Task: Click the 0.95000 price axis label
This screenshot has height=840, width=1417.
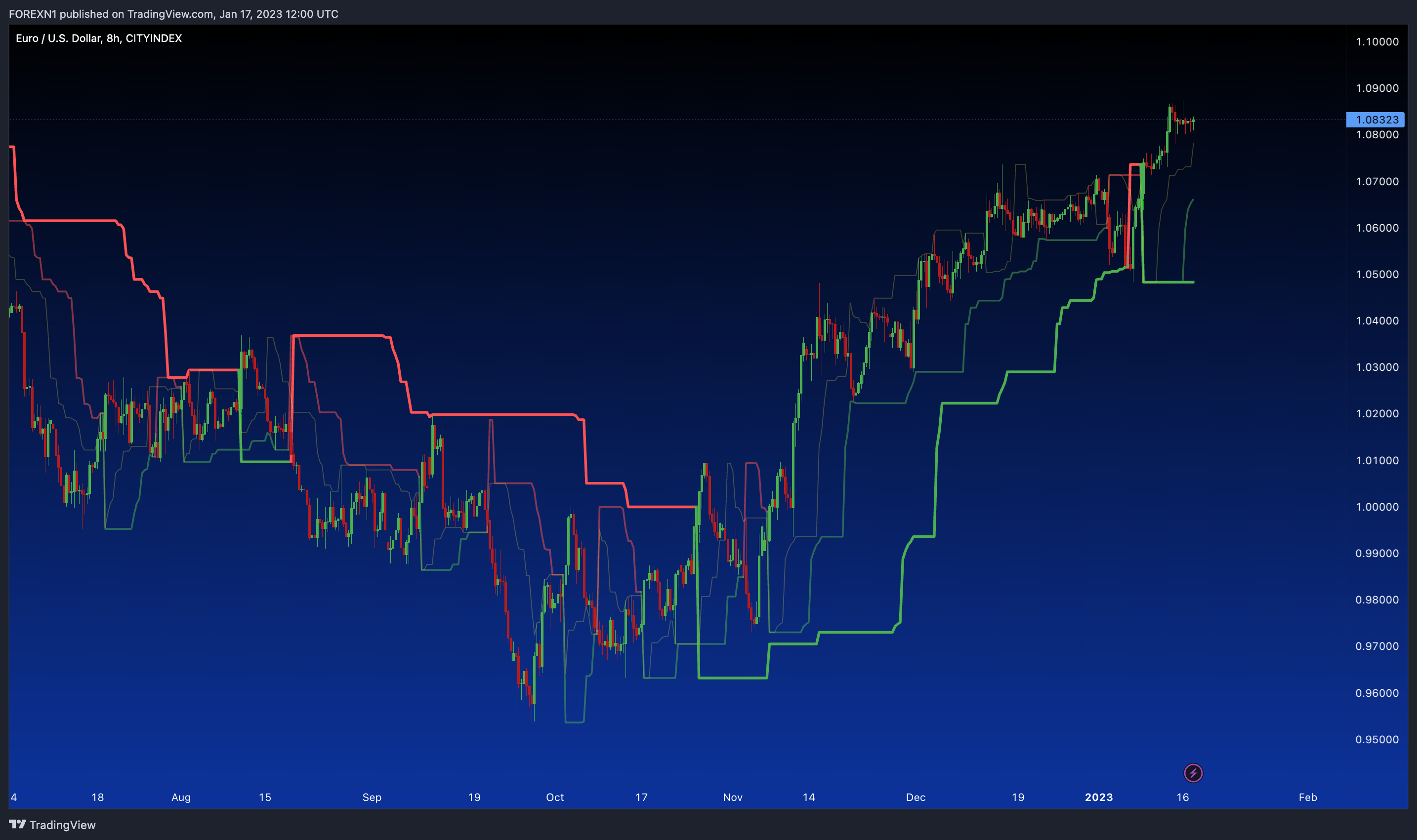Action: tap(1377, 739)
